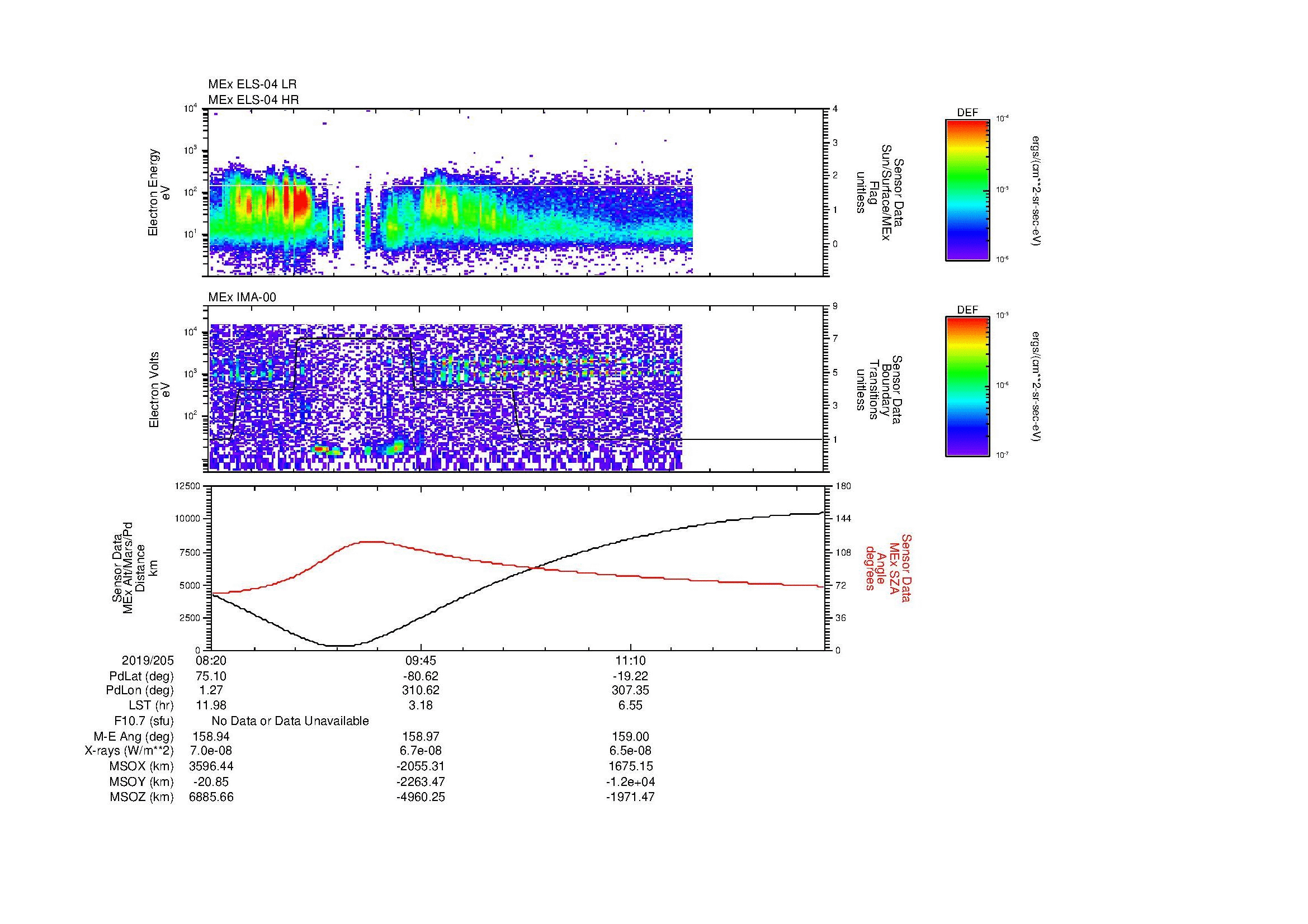Click the MSOY (km) row label
The width and height of the screenshot is (1308, 924).
point(141,781)
